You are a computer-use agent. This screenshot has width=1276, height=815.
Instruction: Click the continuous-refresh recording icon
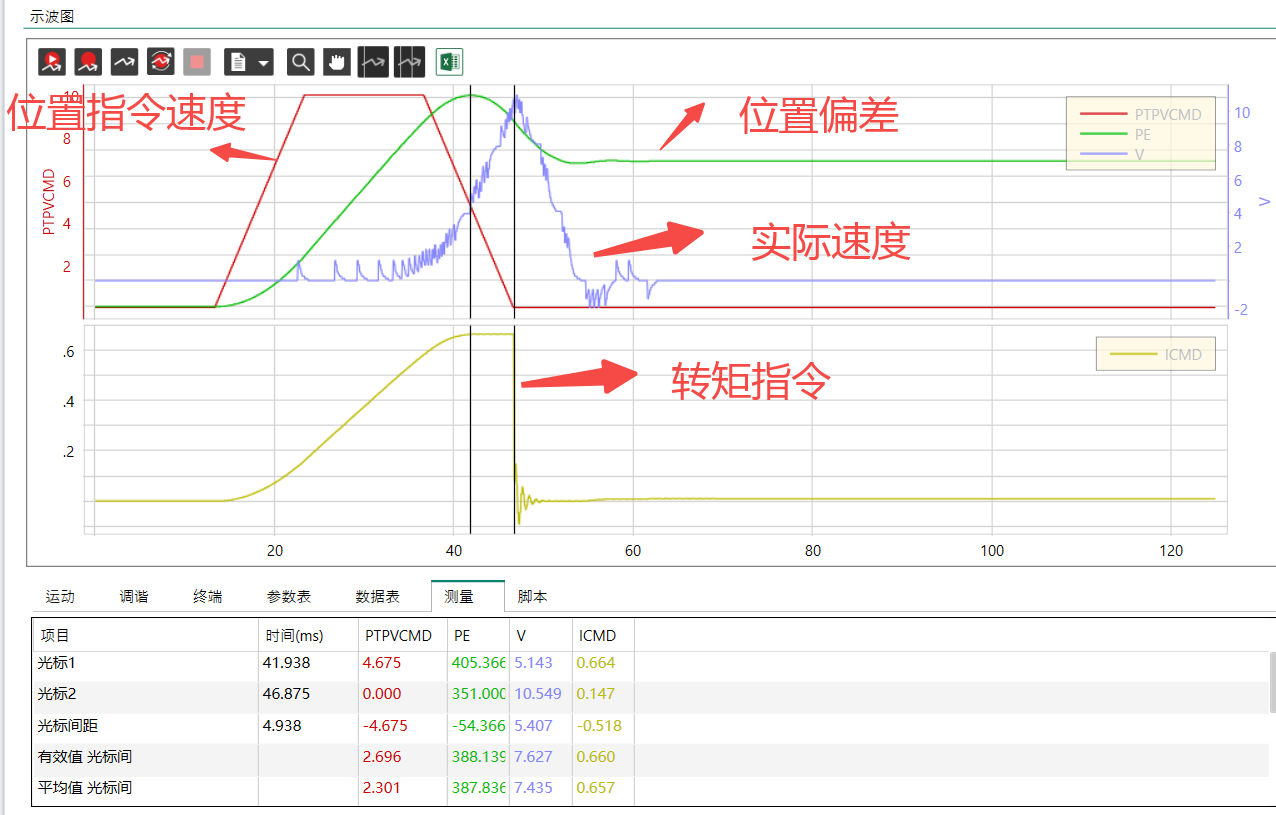click(x=160, y=62)
